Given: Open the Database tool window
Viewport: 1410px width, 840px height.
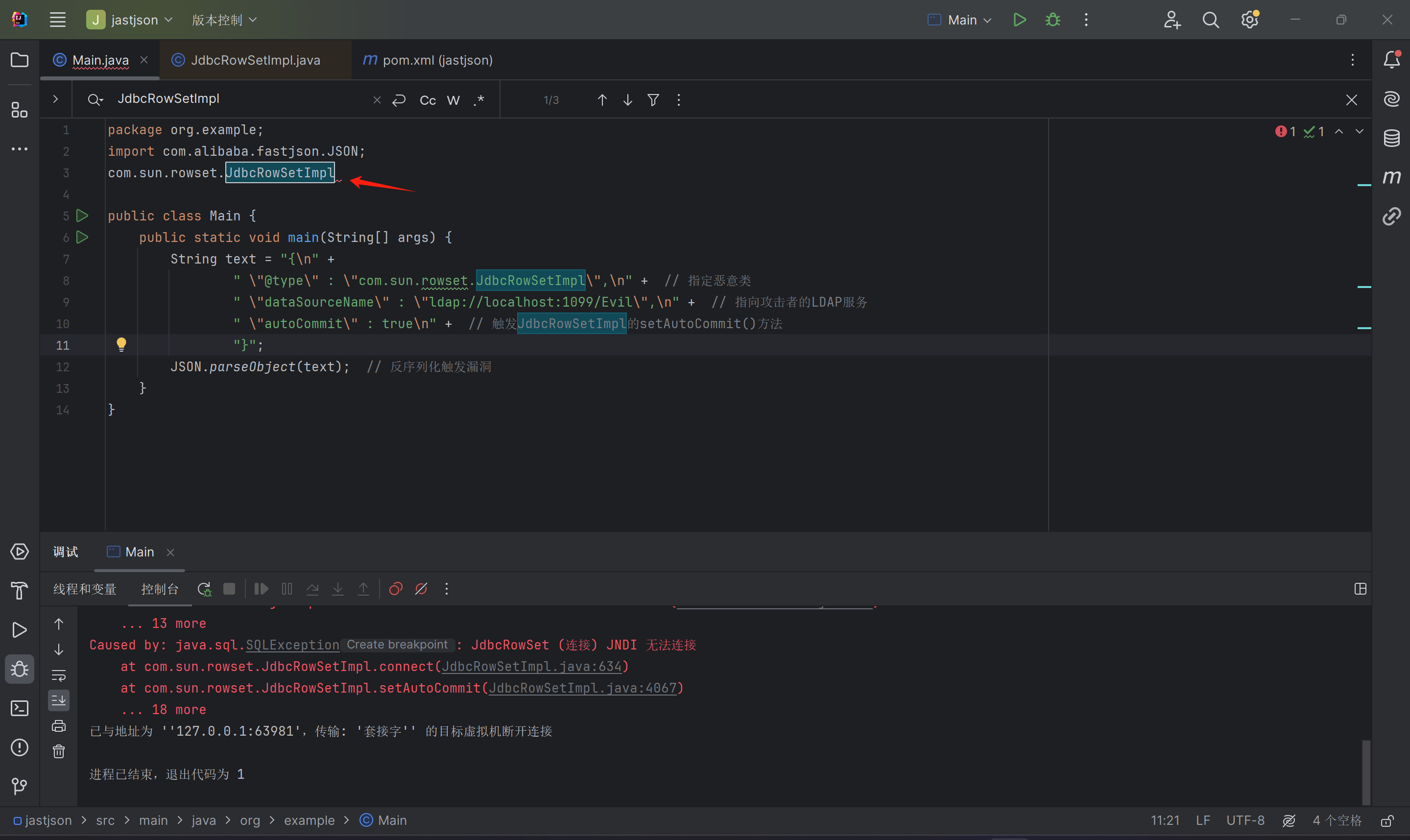Looking at the screenshot, I should tap(1391, 138).
